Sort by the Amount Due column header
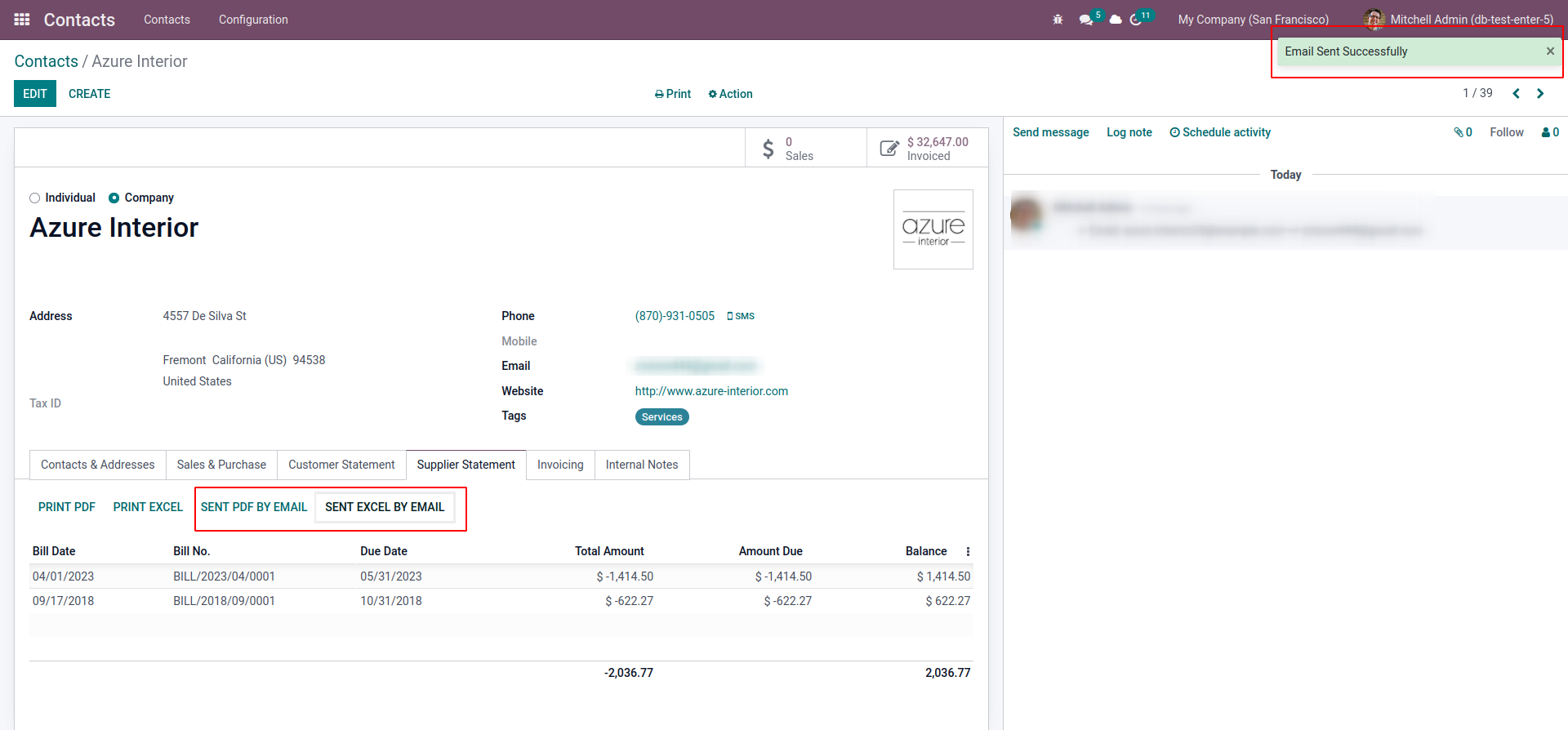This screenshot has width=1568, height=730. [x=771, y=551]
